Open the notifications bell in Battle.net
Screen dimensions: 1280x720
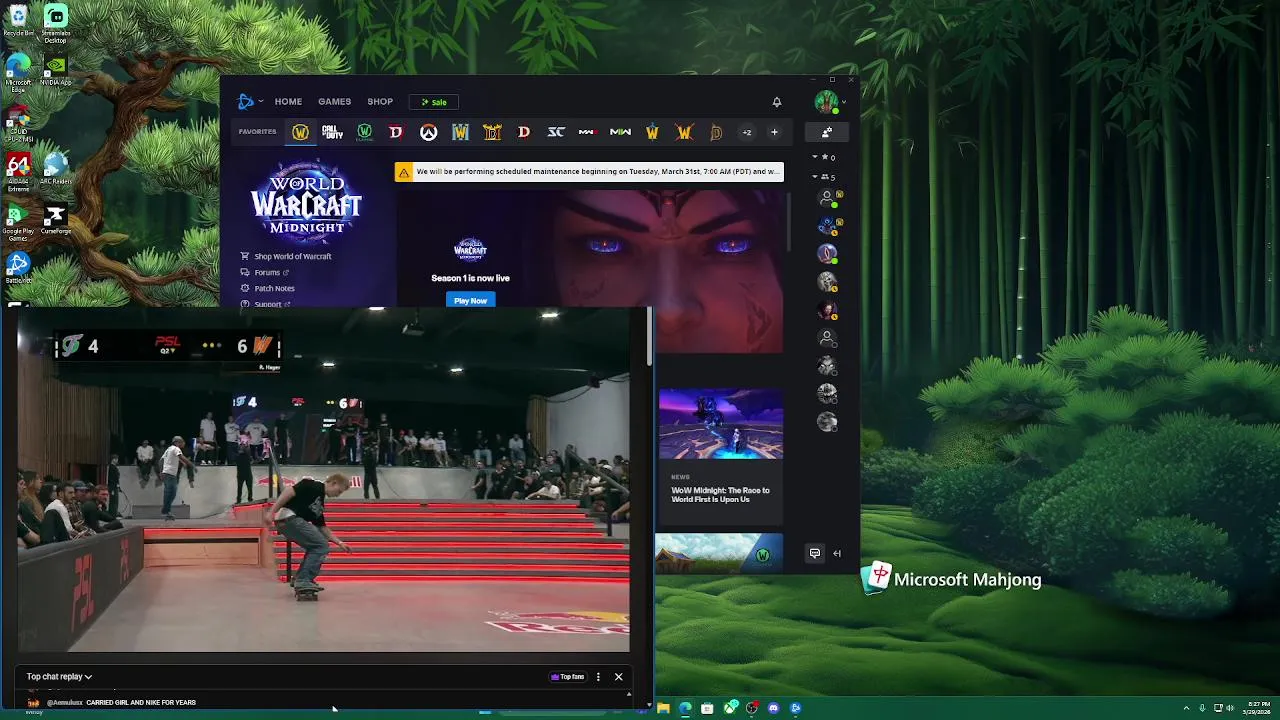pos(776,101)
